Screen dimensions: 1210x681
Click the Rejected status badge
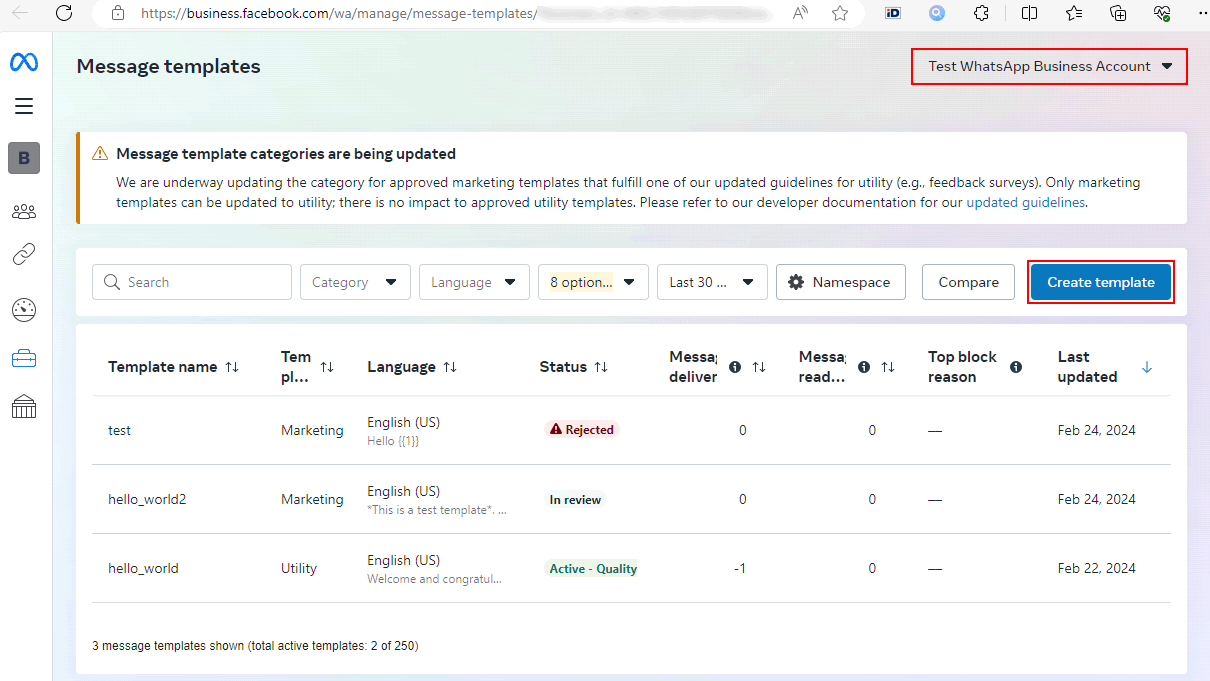582,429
